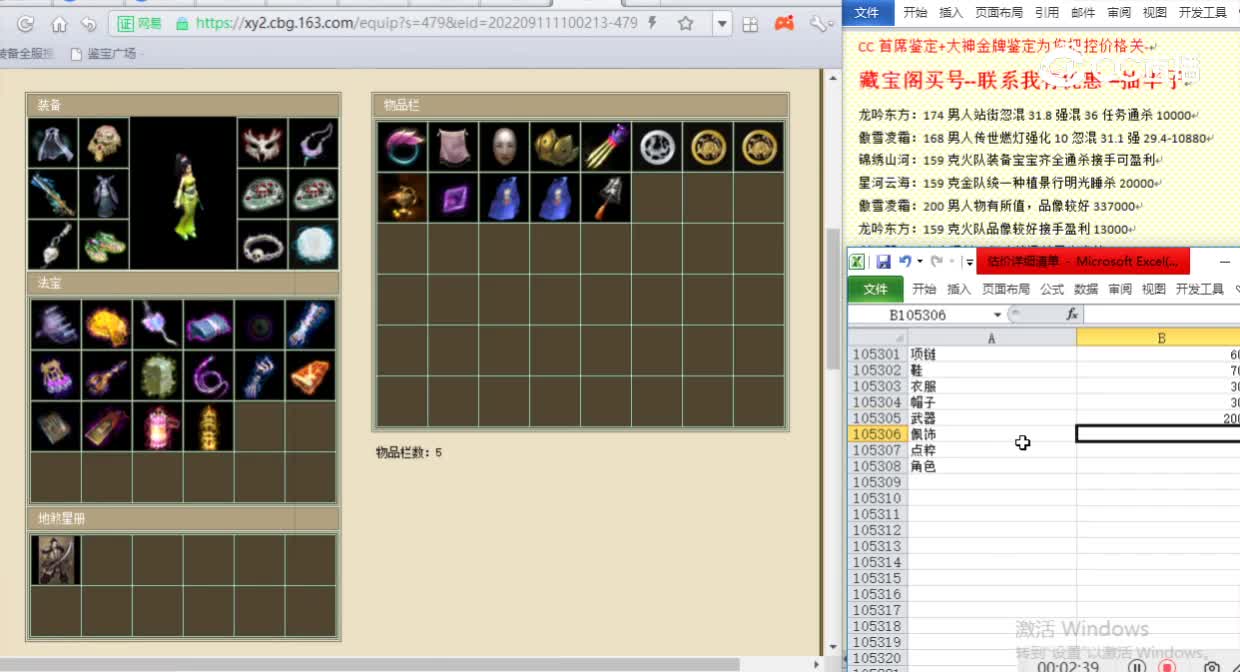This screenshot has height=672, width=1240.
Task: Select the purple whip artifact in 法宝
Action: coord(208,375)
